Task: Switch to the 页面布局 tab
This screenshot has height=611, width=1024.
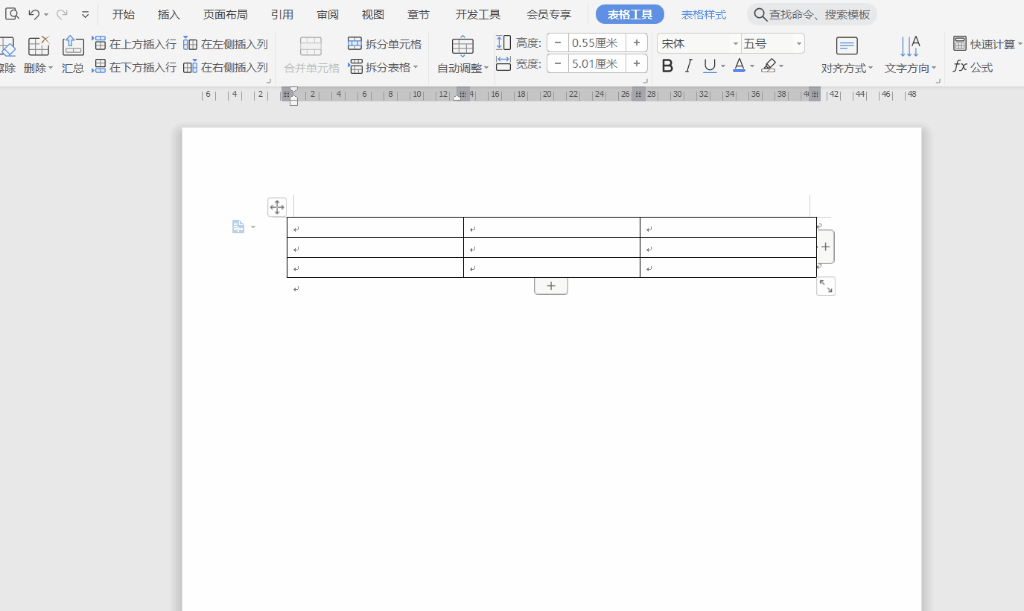Action: click(225, 14)
